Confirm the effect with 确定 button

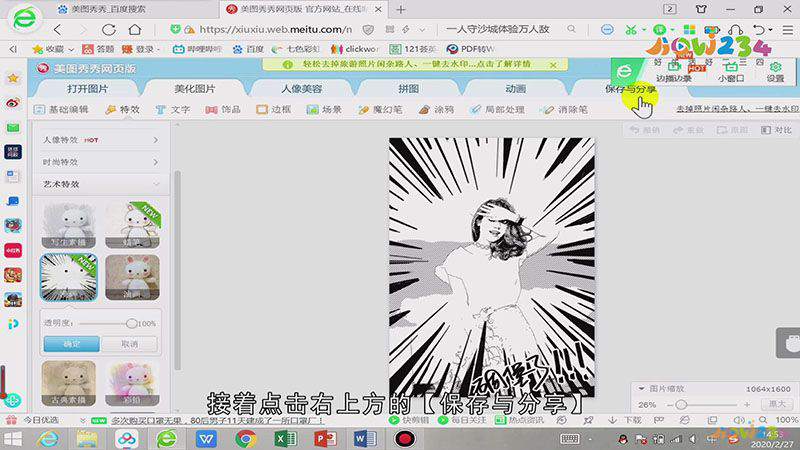coord(71,344)
